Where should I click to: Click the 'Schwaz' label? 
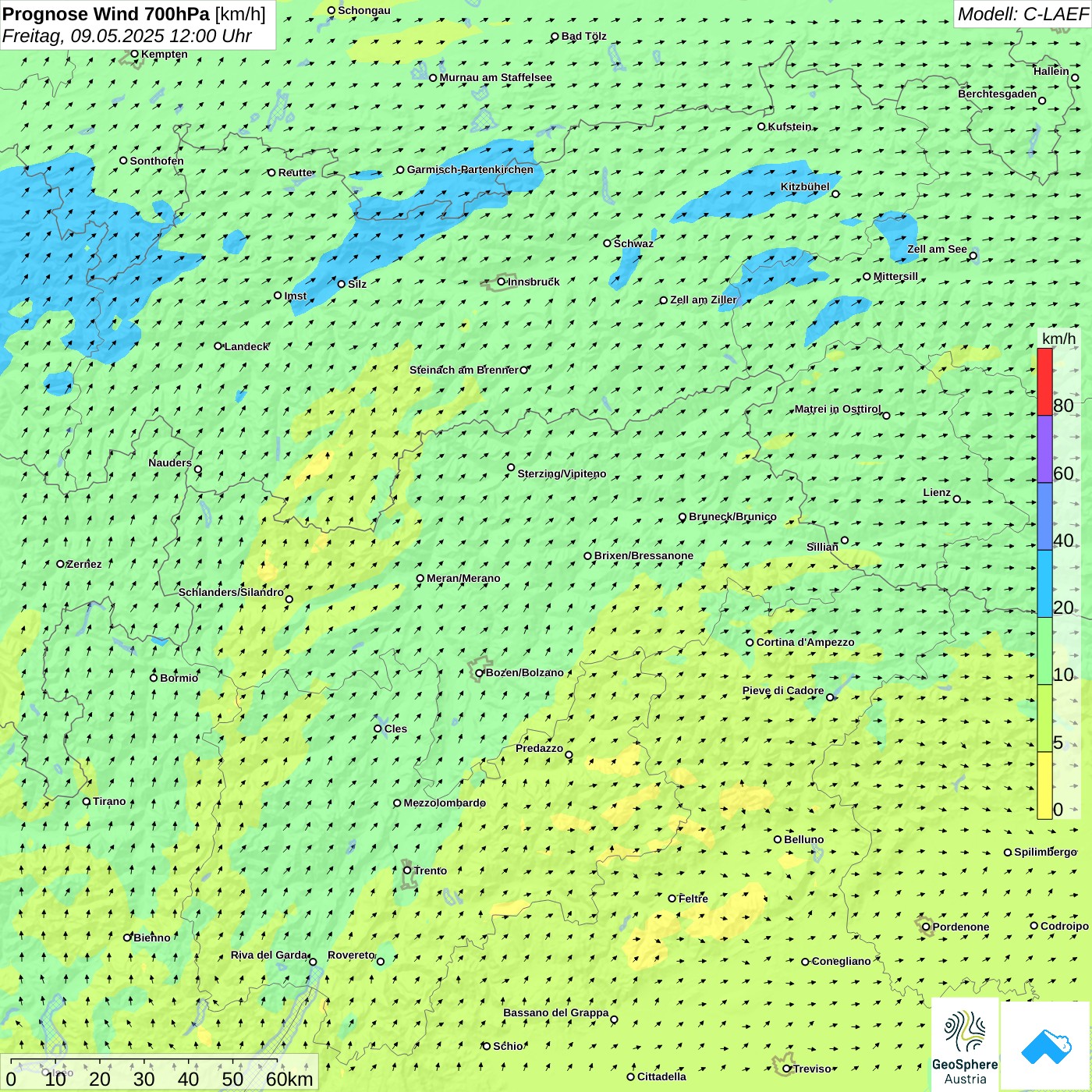[633, 243]
